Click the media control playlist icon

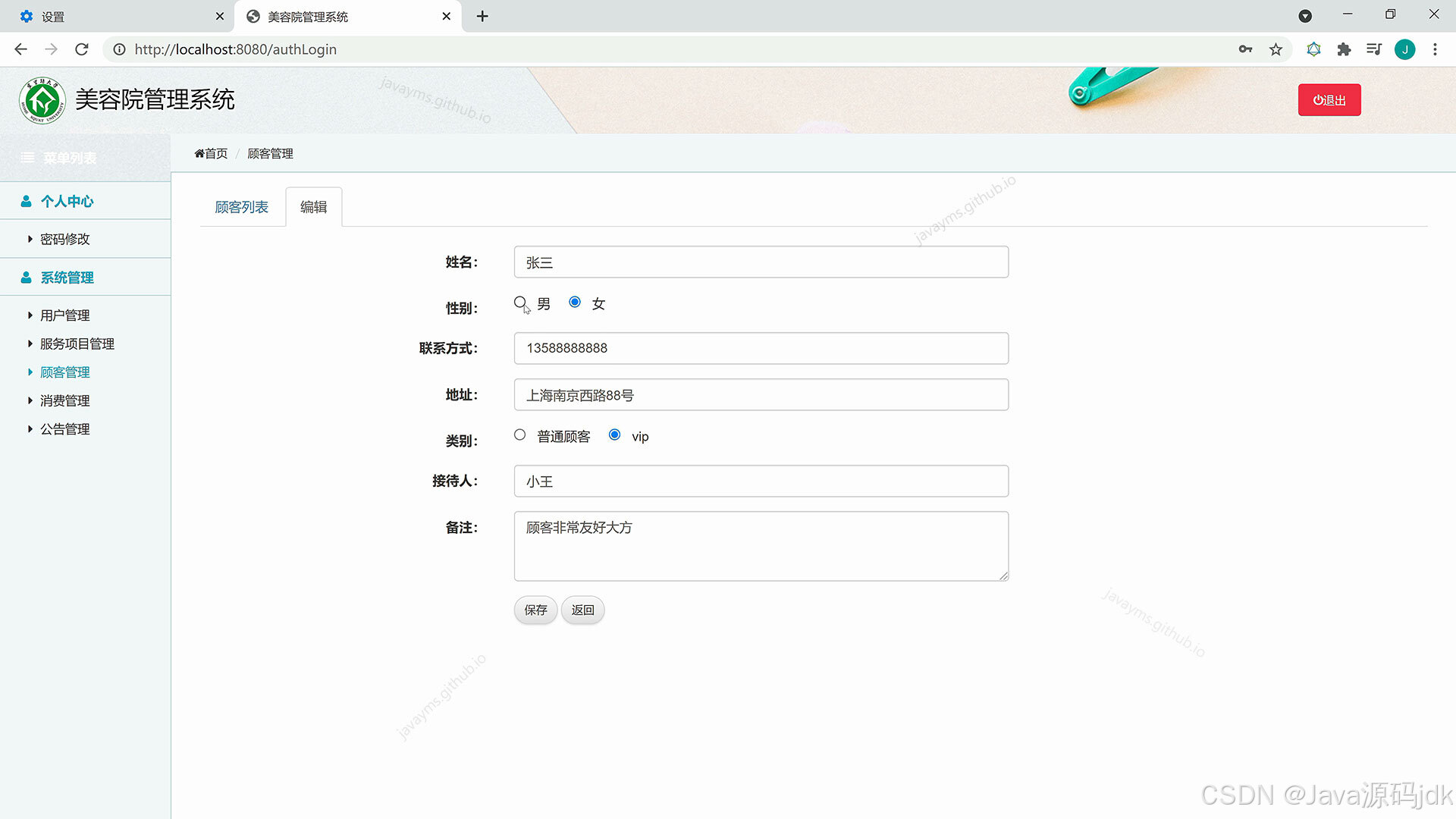(1373, 49)
